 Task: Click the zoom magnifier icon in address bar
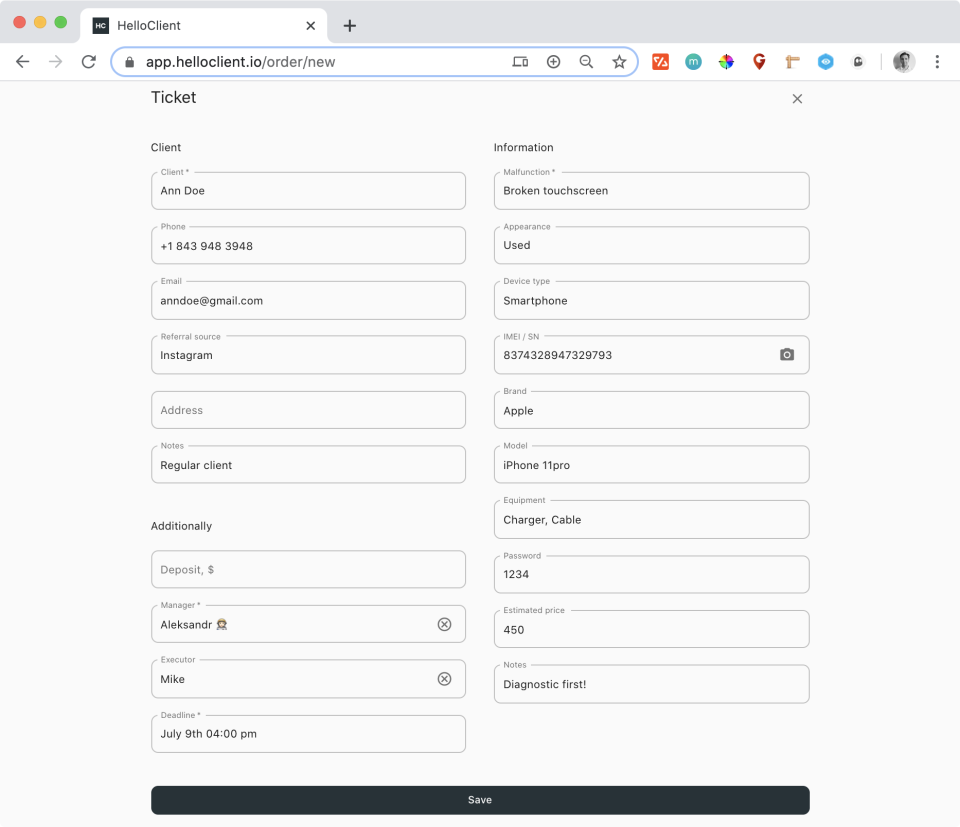pyautogui.click(x=586, y=62)
